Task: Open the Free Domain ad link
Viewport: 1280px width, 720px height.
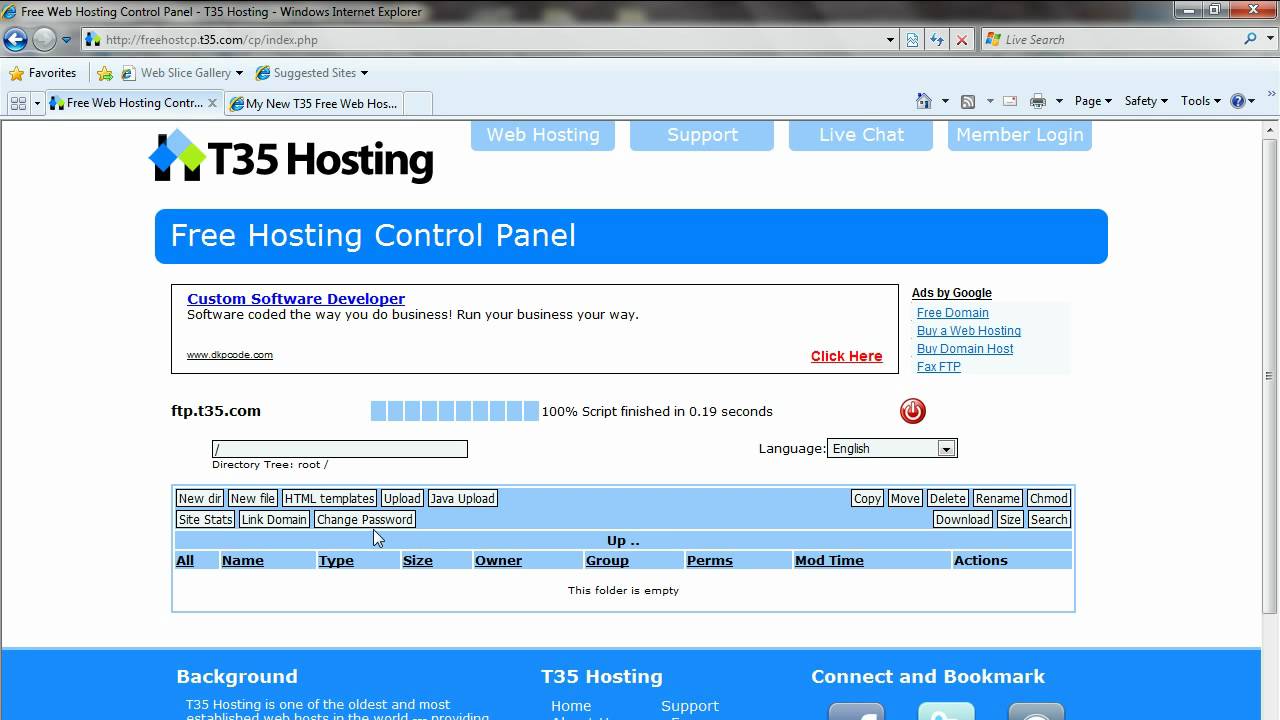Action: tap(953, 313)
